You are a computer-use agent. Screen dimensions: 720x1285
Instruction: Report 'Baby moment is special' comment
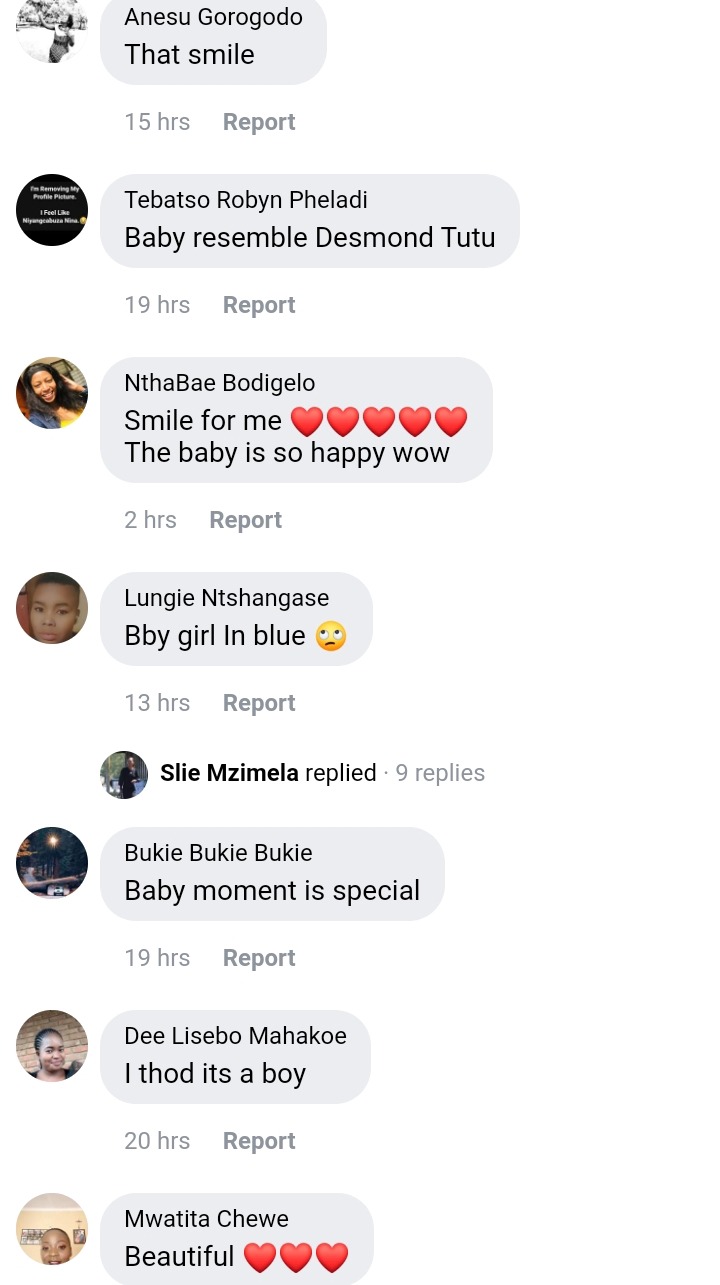pyautogui.click(x=259, y=958)
